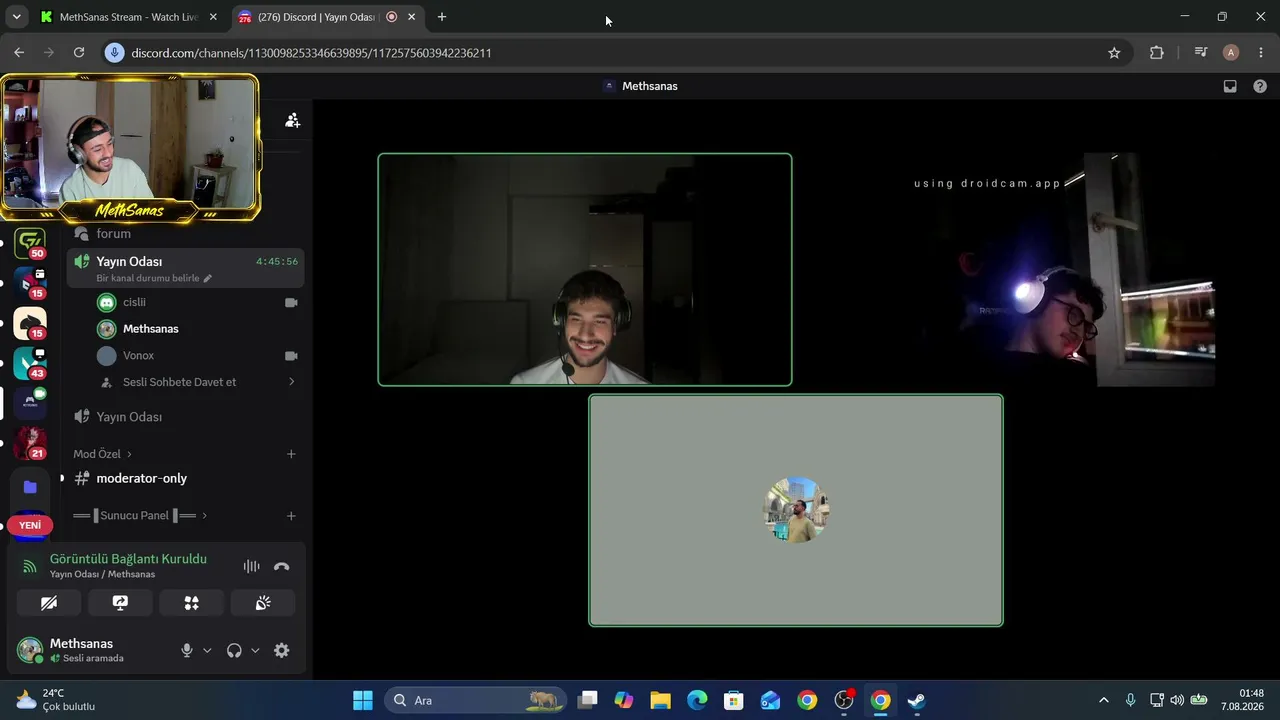Set channel status 'Bir kanal durumu belirle'

[x=154, y=278]
